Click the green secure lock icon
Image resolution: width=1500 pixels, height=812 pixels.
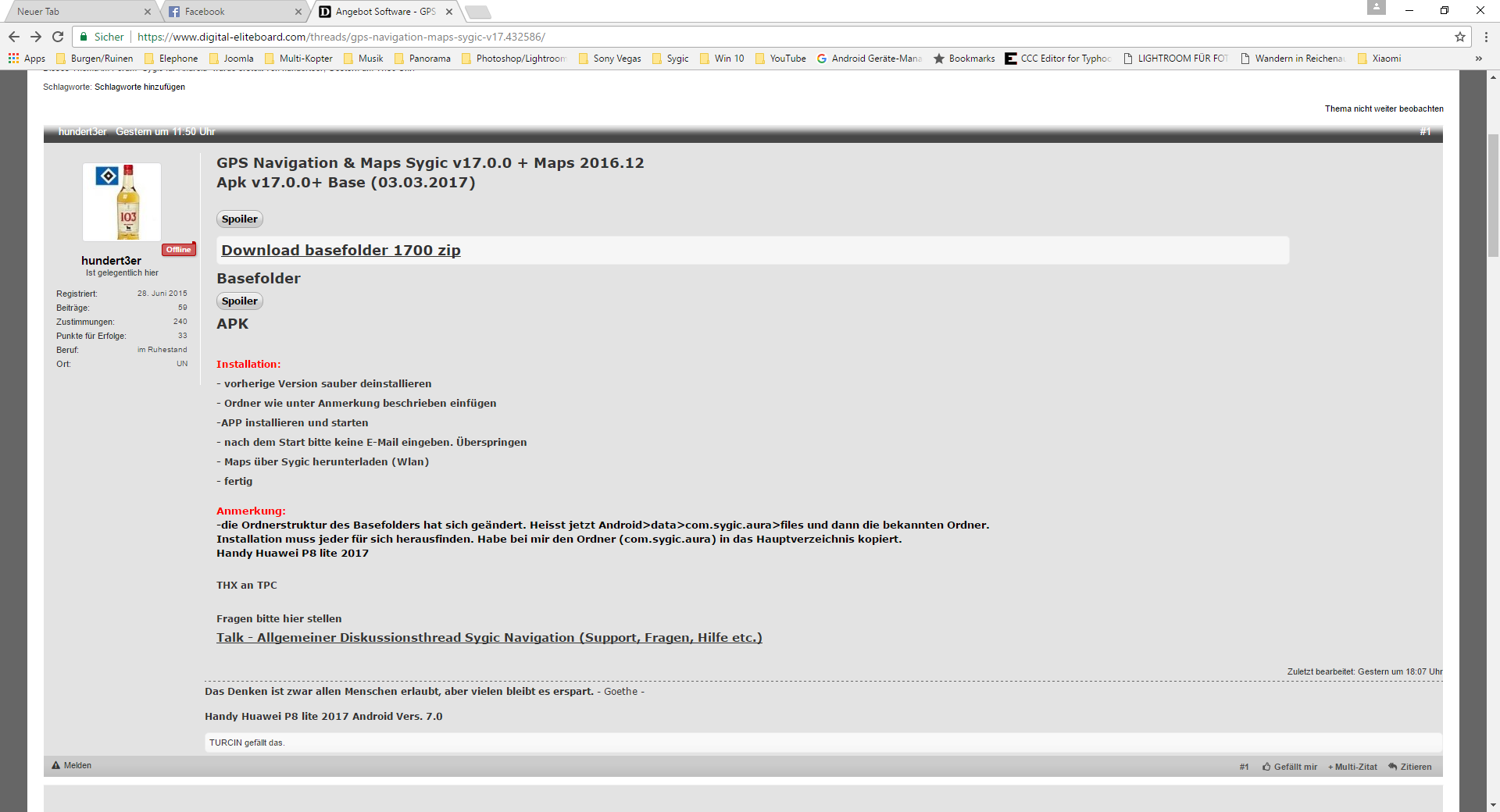pyautogui.click(x=84, y=37)
